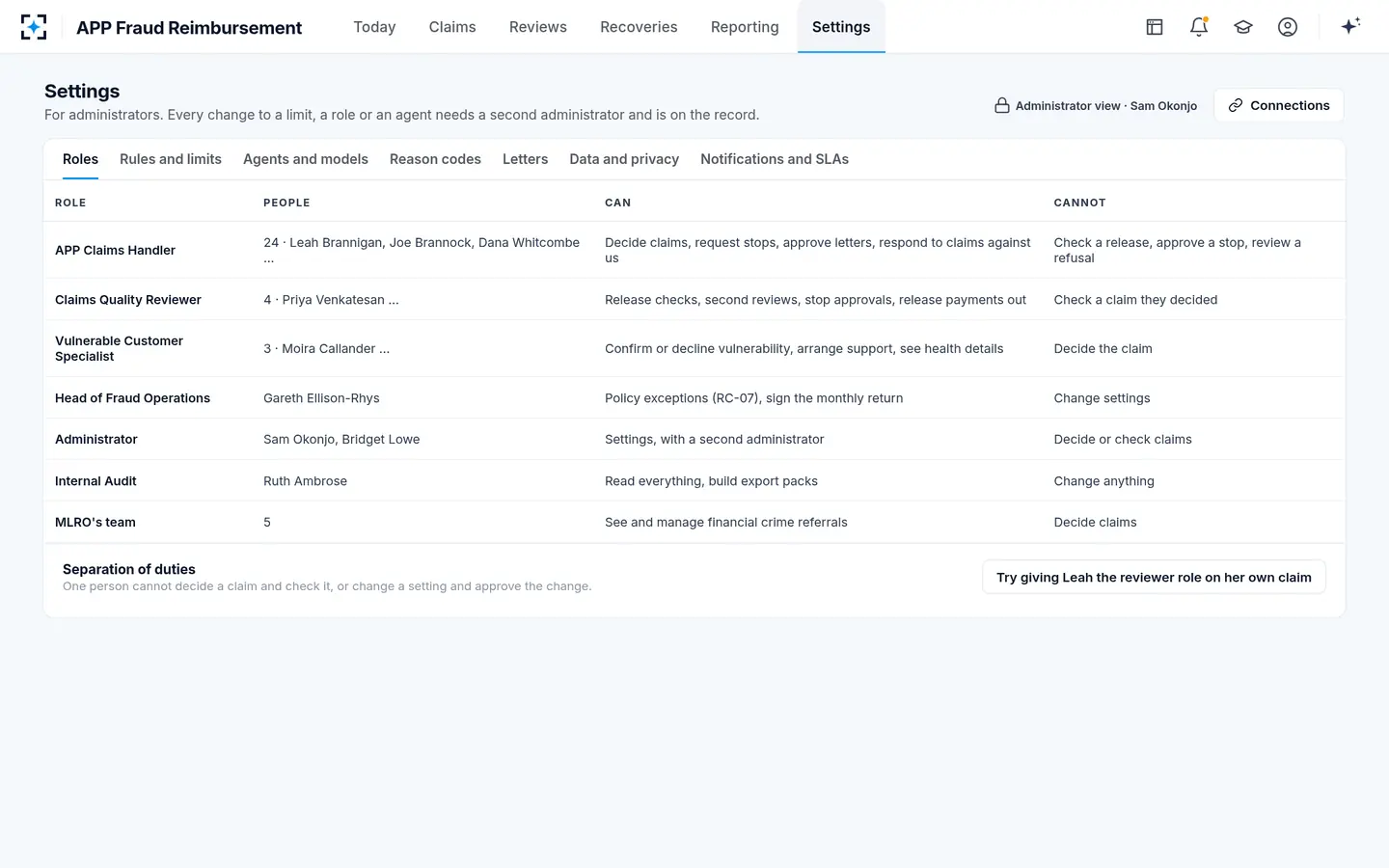Switch to the Data and privacy tab
1389x868 pixels.
(624, 159)
